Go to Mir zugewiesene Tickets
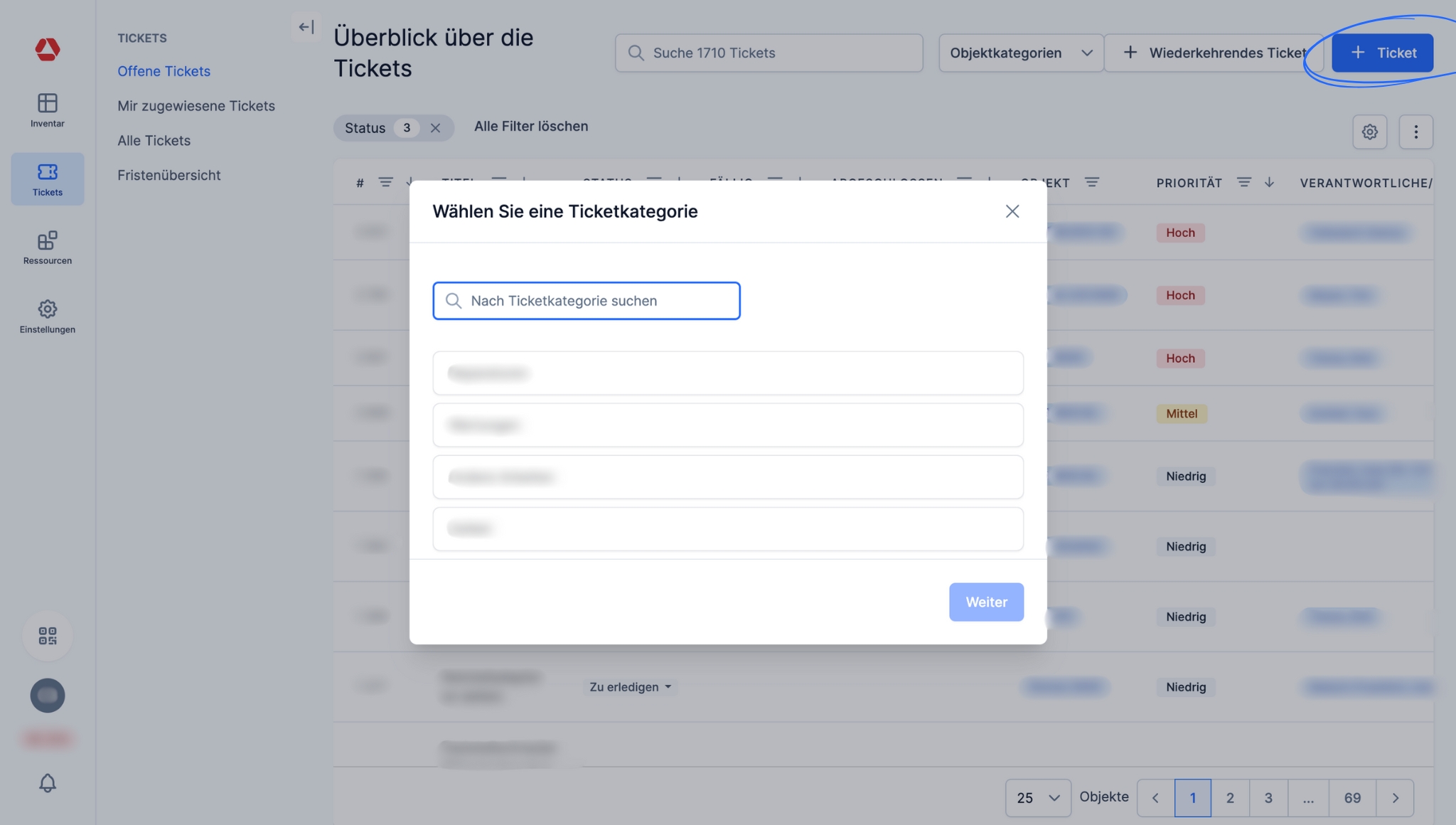This screenshot has height=825, width=1456. 196,106
